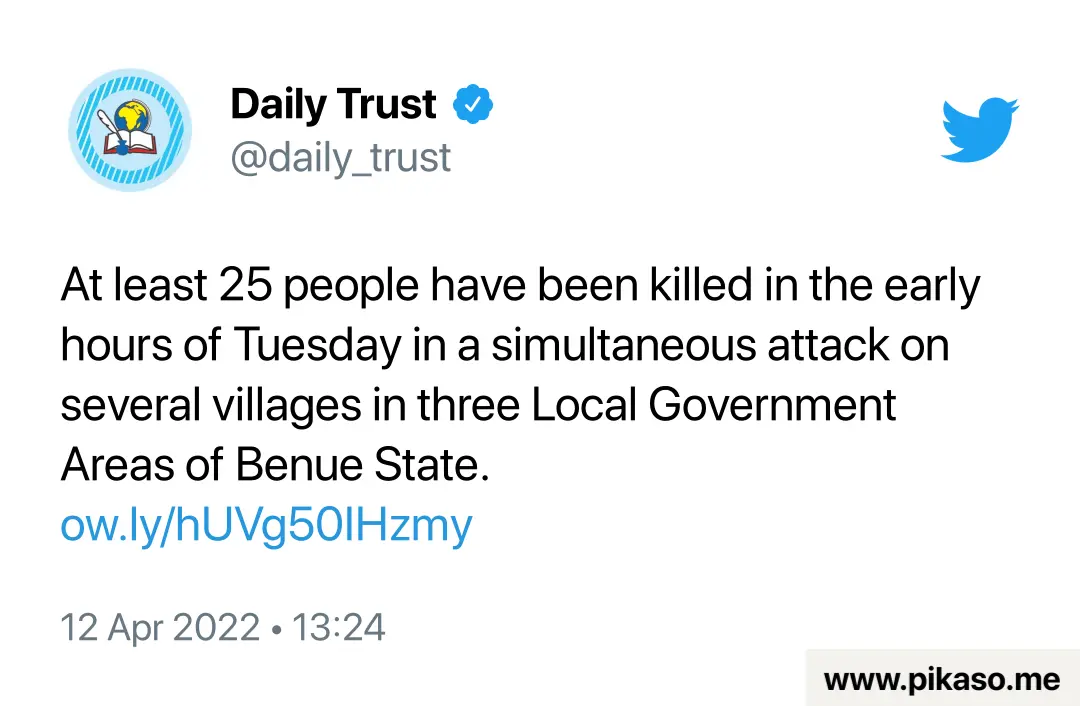Click the word "Tuesday" in the tweet
This screenshot has width=1080, height=706.
pos(317,346)
